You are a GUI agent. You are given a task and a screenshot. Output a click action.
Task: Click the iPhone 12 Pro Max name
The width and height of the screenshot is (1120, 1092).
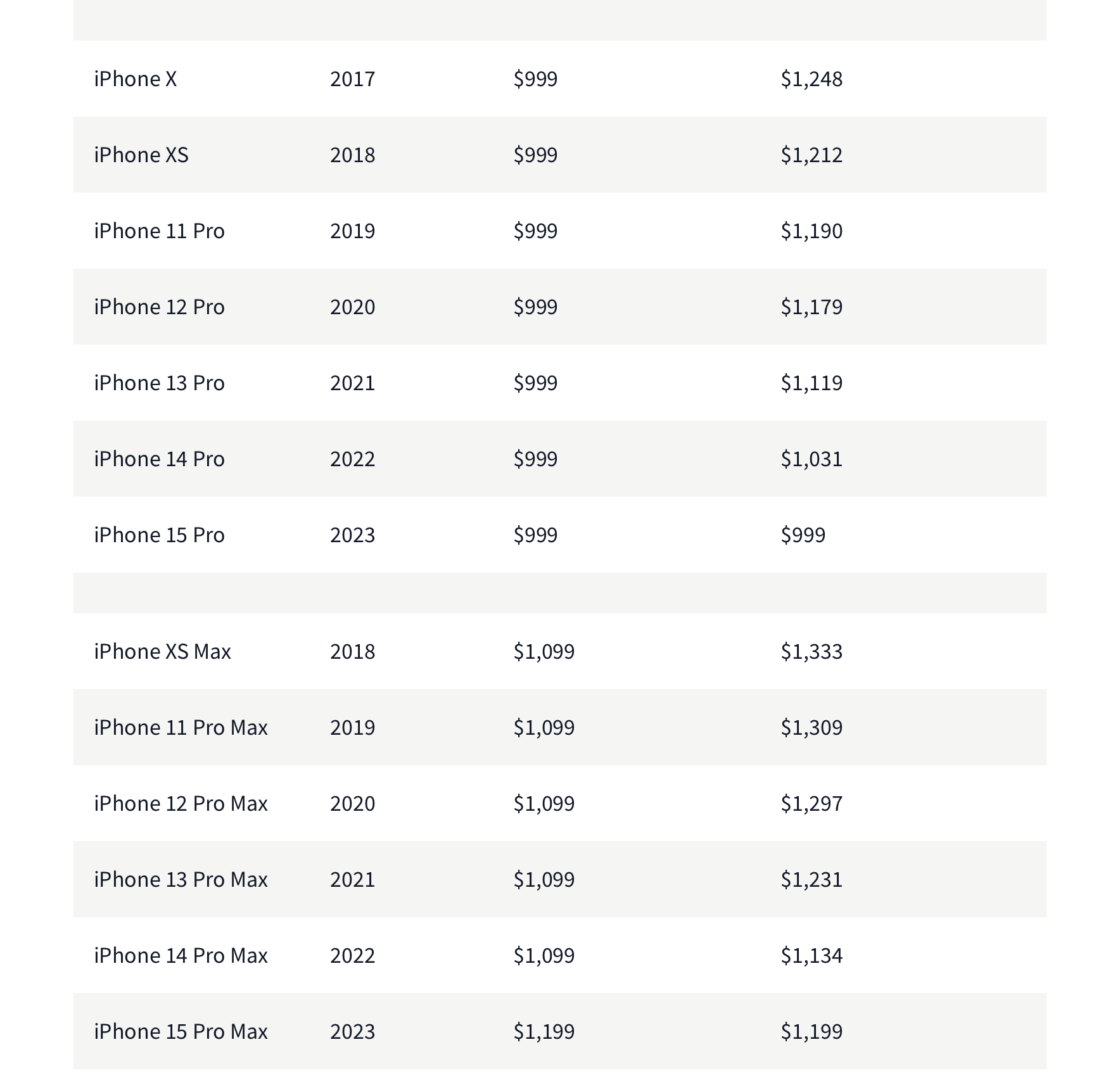pyautogui.click(x=181, y=803)
